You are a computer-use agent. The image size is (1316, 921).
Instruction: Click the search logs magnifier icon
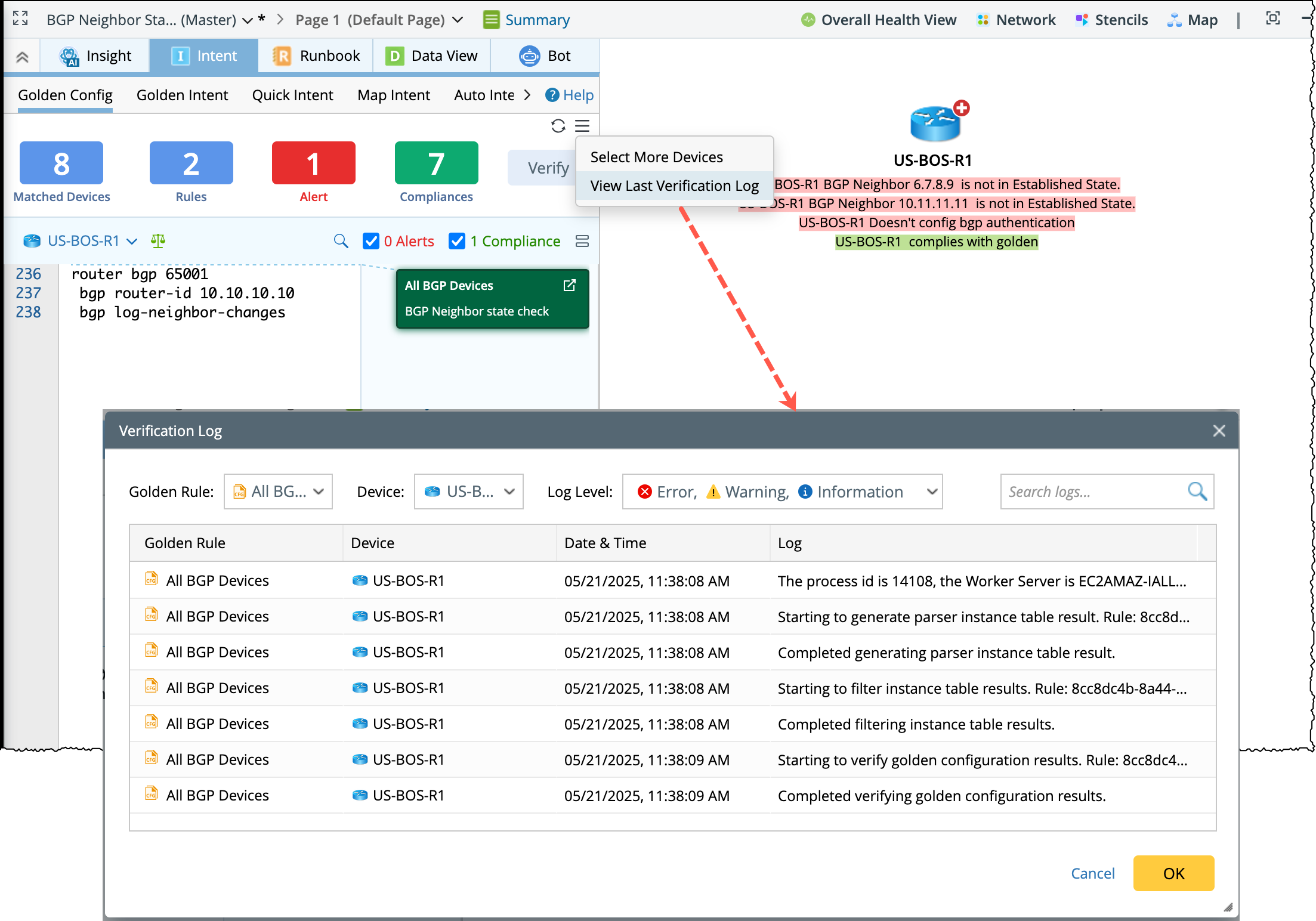(1197, 492)
